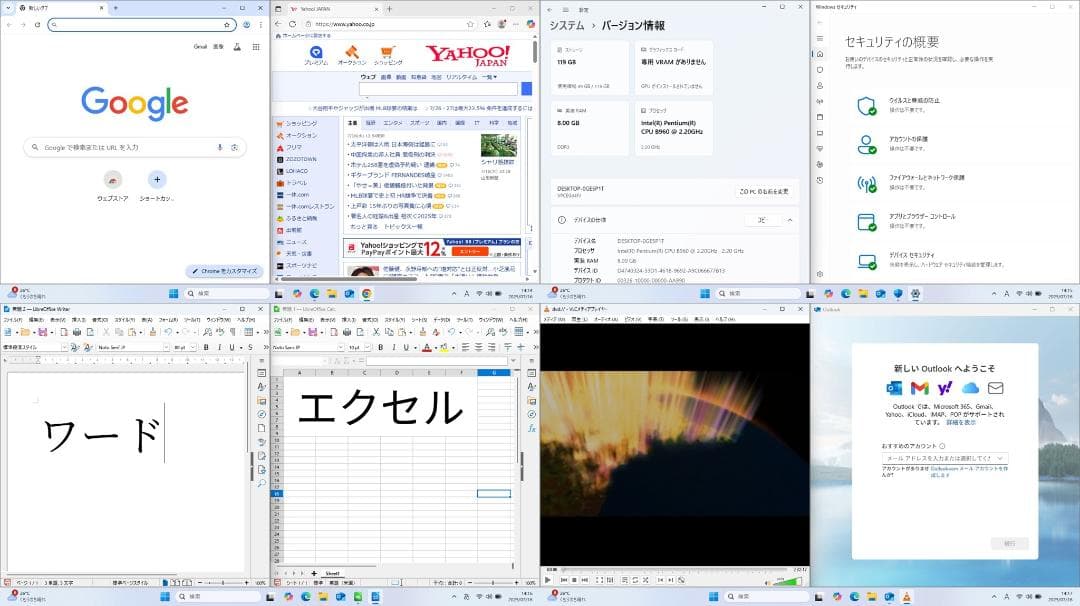Click the Google search field on new tab
Image resolution: width=1080 pixels, height=606 pixels.
point(134,146)
